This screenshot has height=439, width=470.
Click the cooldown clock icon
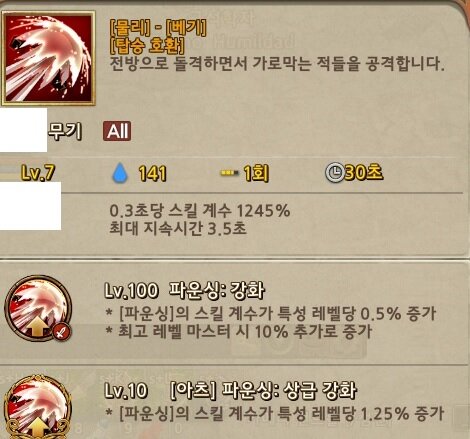coord(335,173)
